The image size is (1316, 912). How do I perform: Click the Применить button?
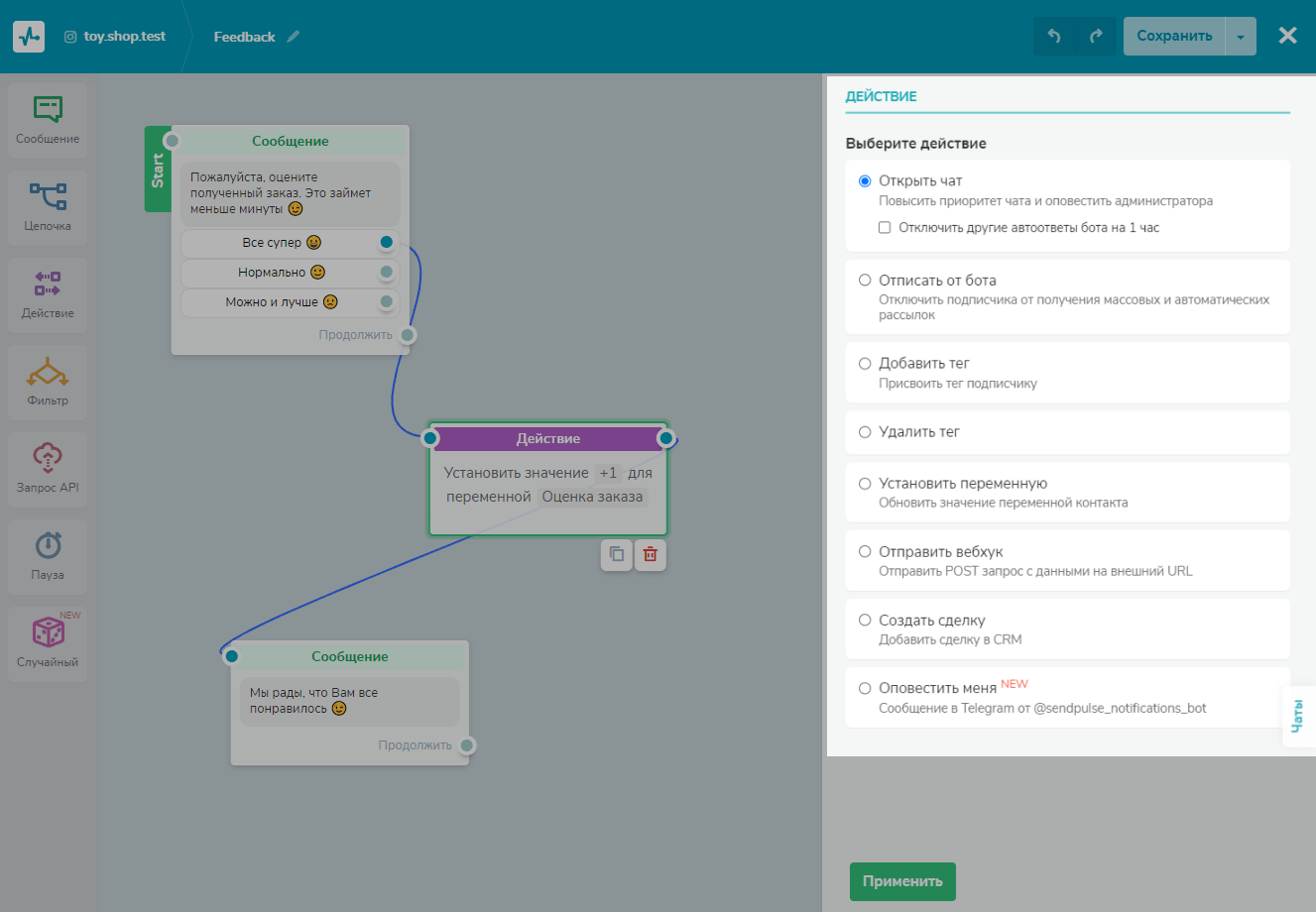pos(901,881)
